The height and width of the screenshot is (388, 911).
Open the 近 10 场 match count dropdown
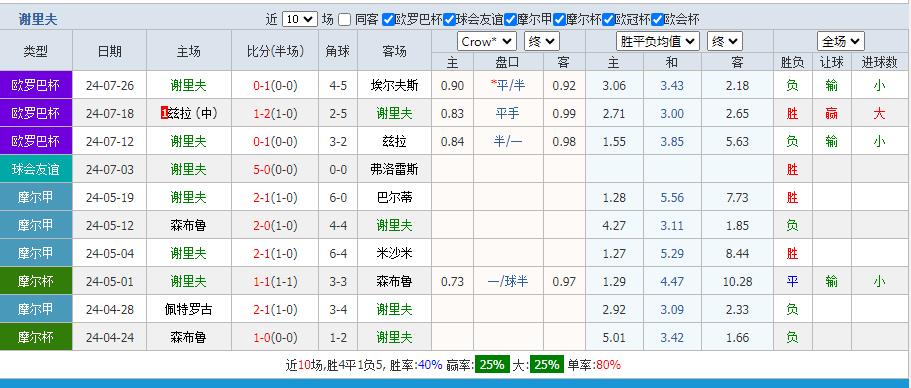click(300, 20)
